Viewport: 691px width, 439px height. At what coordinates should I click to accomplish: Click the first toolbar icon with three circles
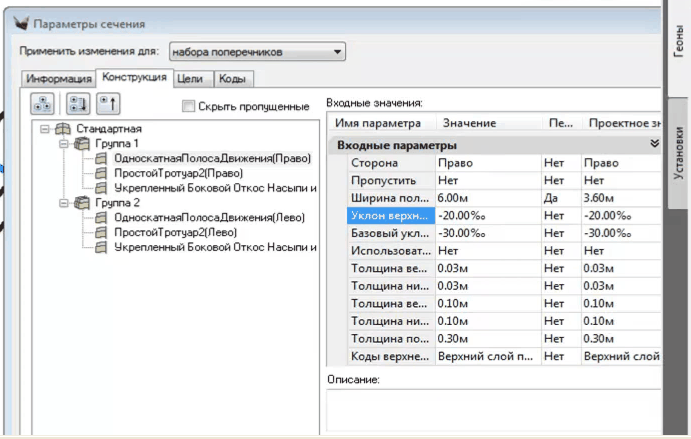coord(43,103)
